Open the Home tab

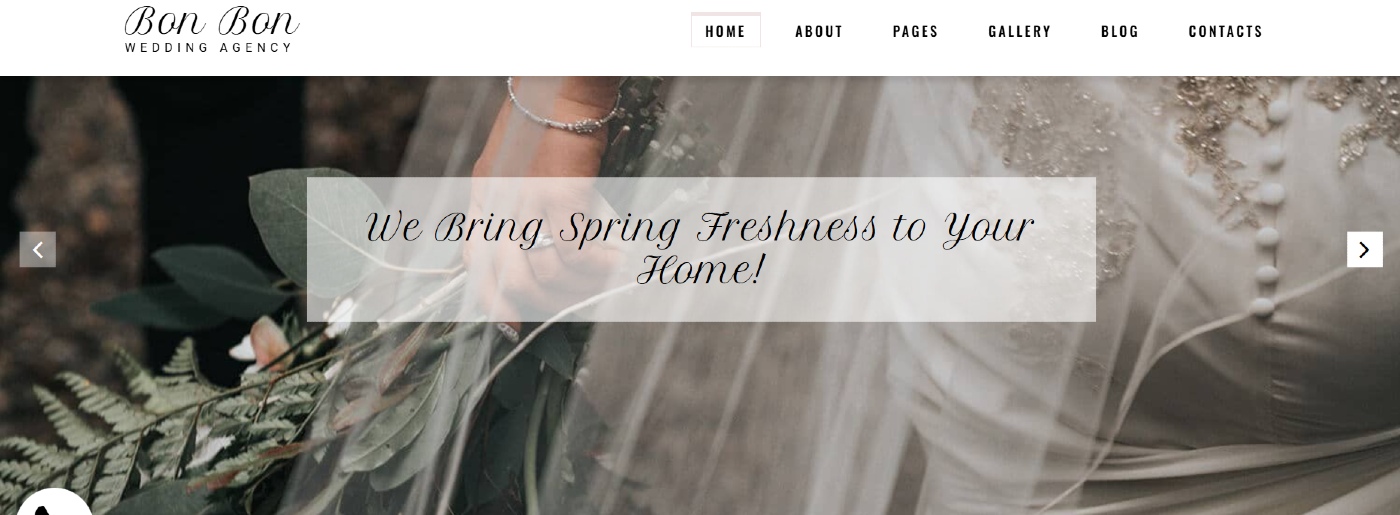click(726, 31)
